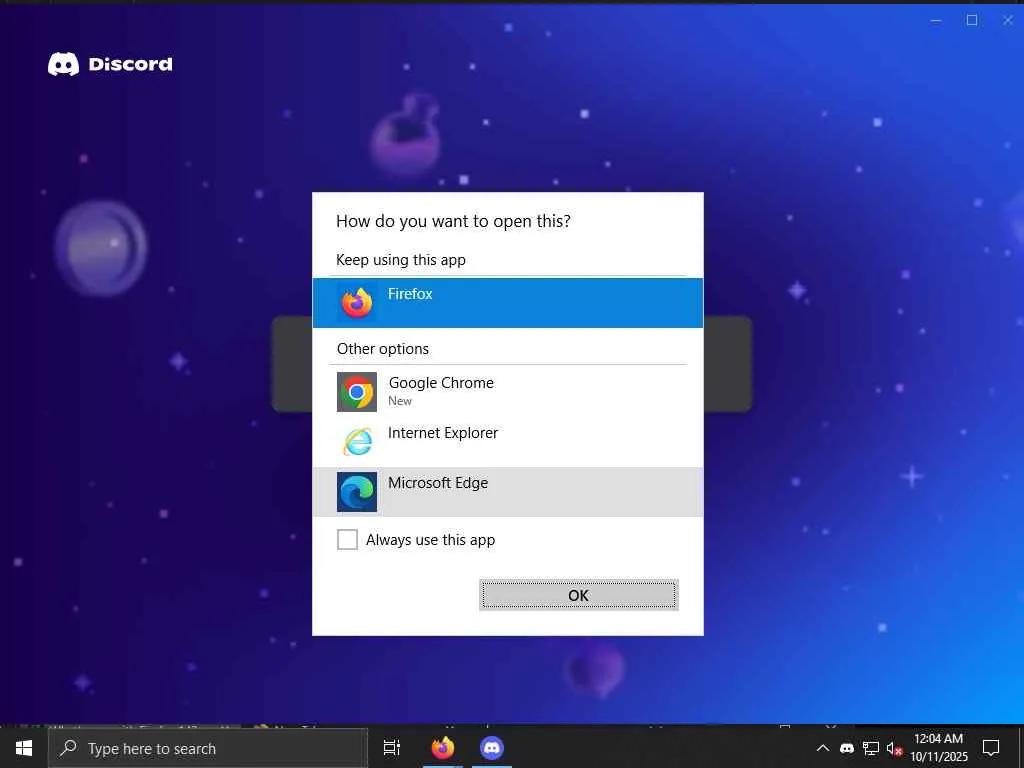Click the Google Chrome icon in dialog
This screenshot has height=768, width=1024.
point(357,392)
